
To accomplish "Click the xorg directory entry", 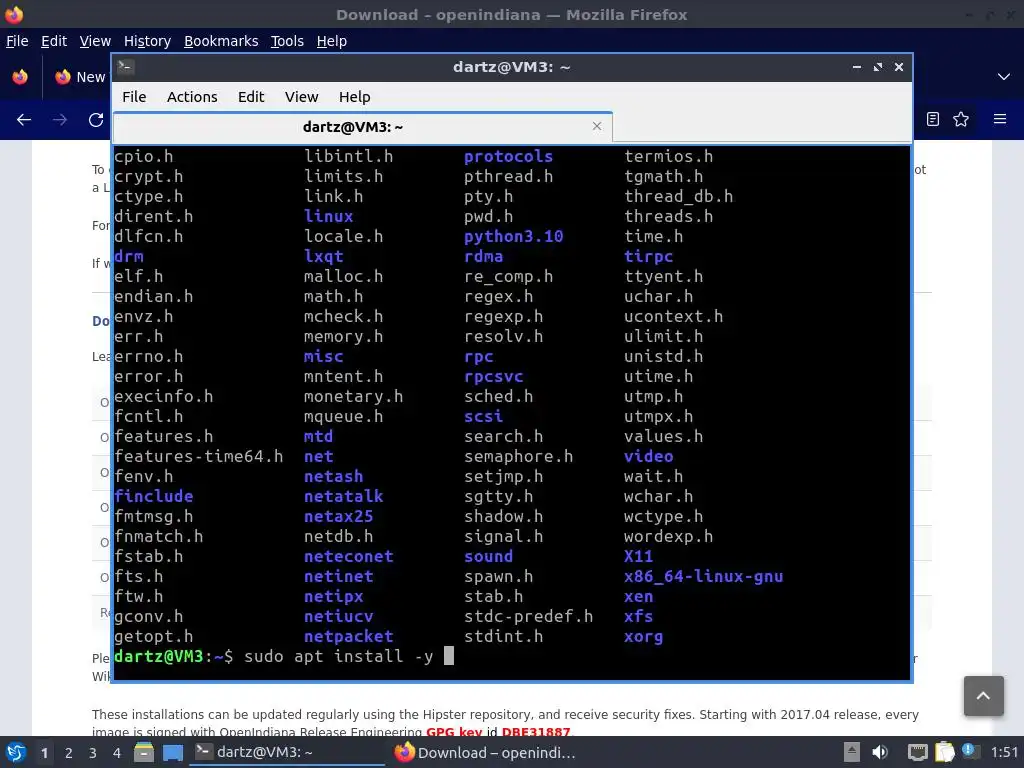I will [643, 637].
